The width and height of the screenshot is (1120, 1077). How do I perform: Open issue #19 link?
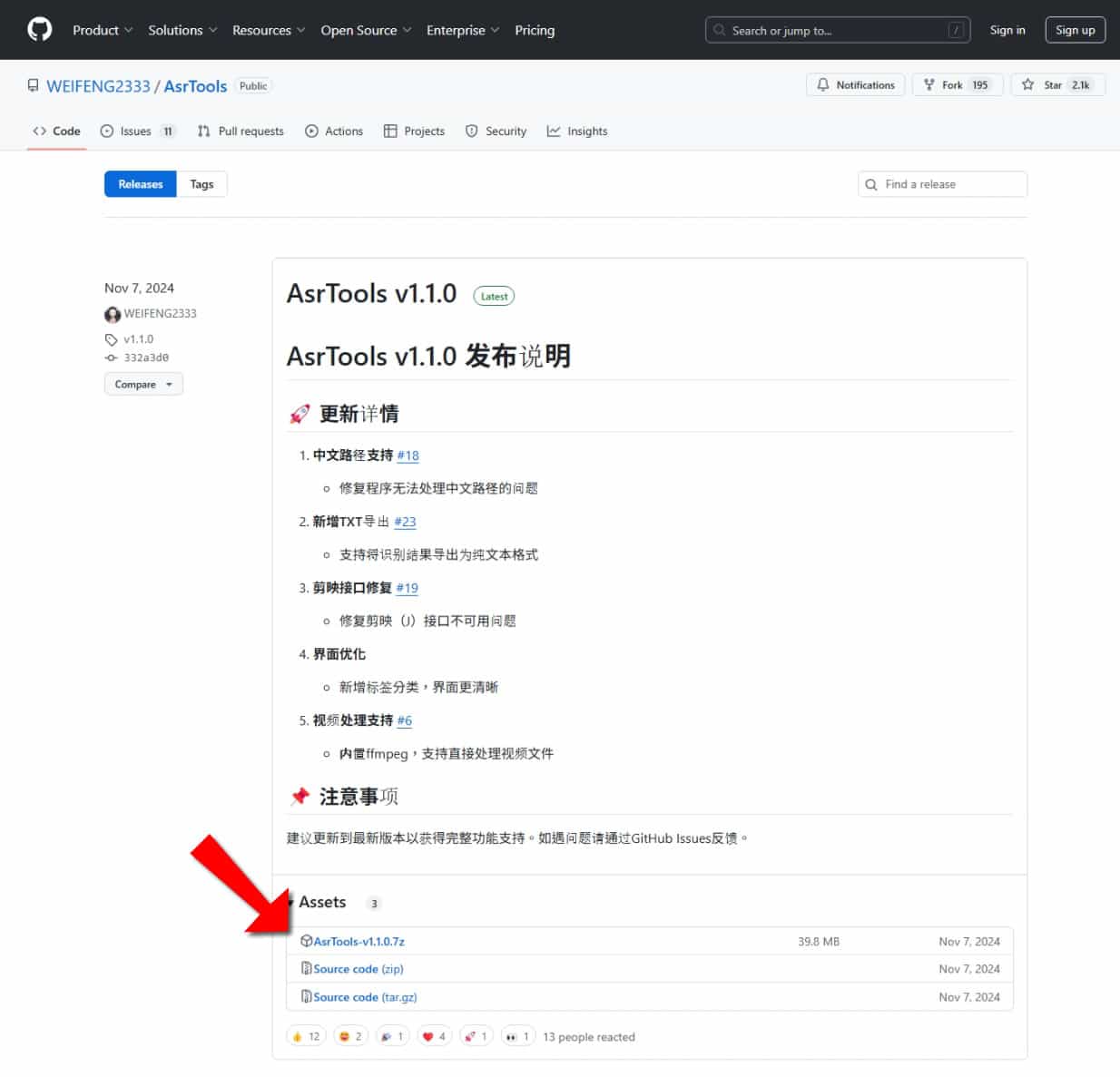pos(407,588)
